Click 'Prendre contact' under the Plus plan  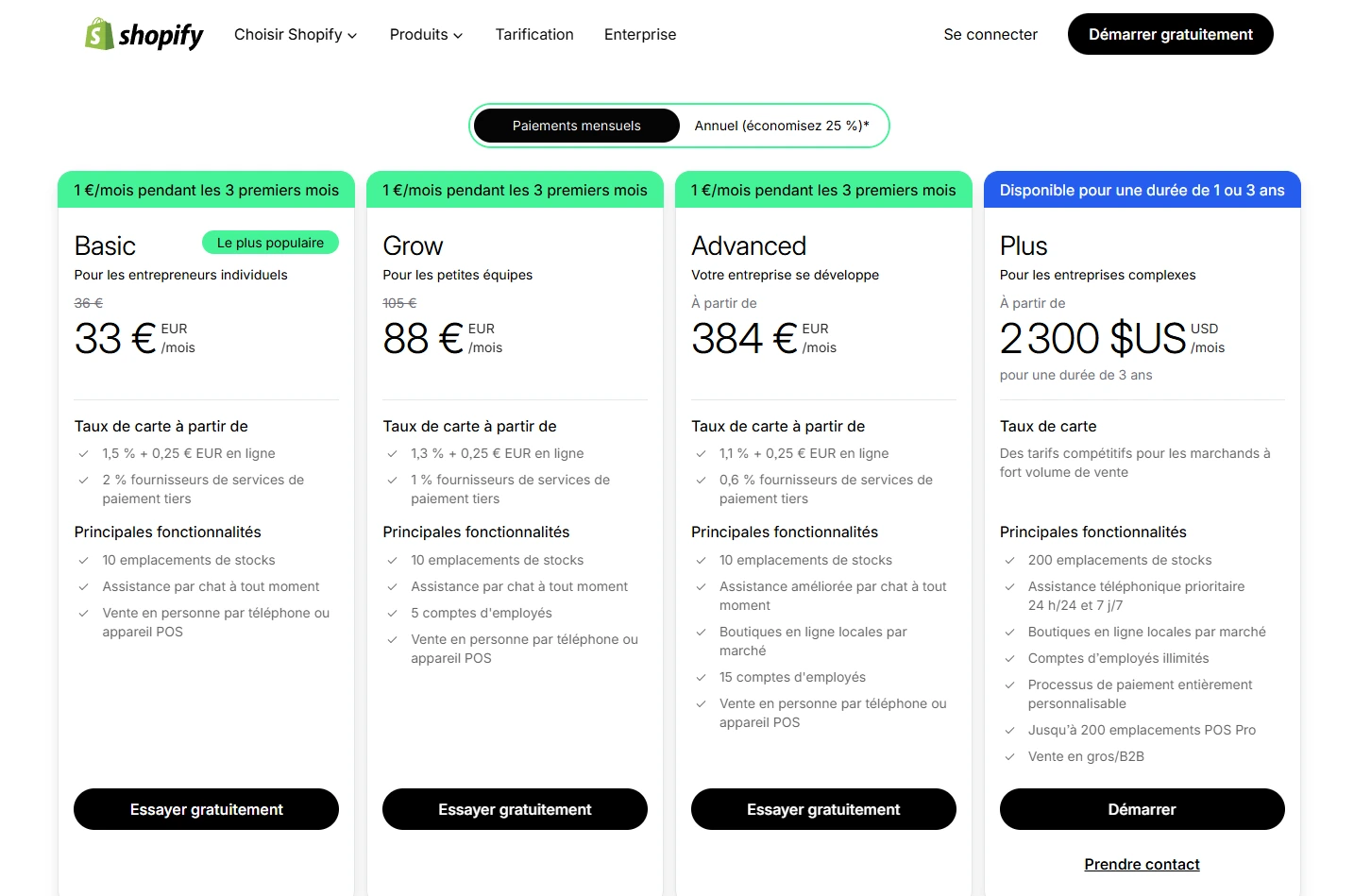[1142, 864]
